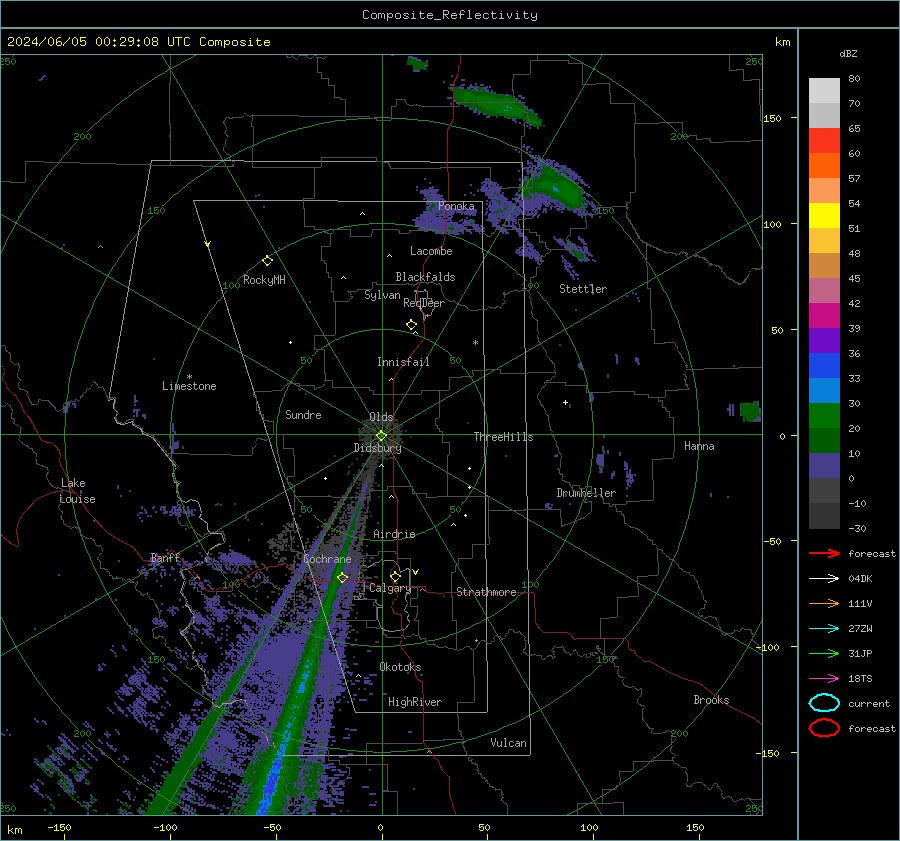This screenshot has width=900, height=841.
Task: Click the Lake Louise label
Action: pos(77,491)
